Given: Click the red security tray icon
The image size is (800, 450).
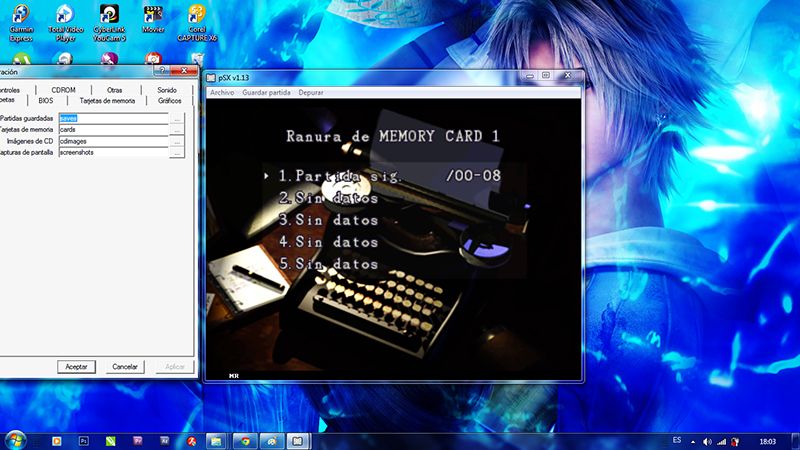Looking at the screenshot, I should click(735, 441).
